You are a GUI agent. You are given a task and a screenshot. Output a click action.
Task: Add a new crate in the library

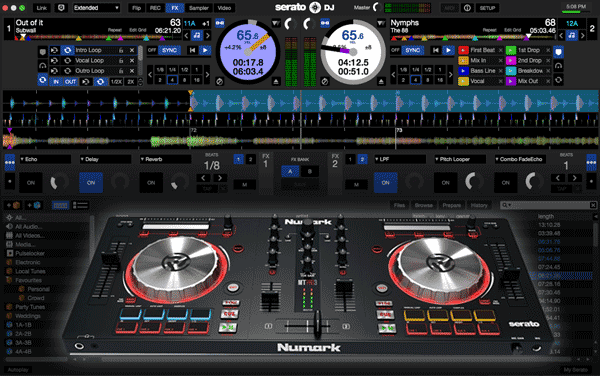click(14, 205)
